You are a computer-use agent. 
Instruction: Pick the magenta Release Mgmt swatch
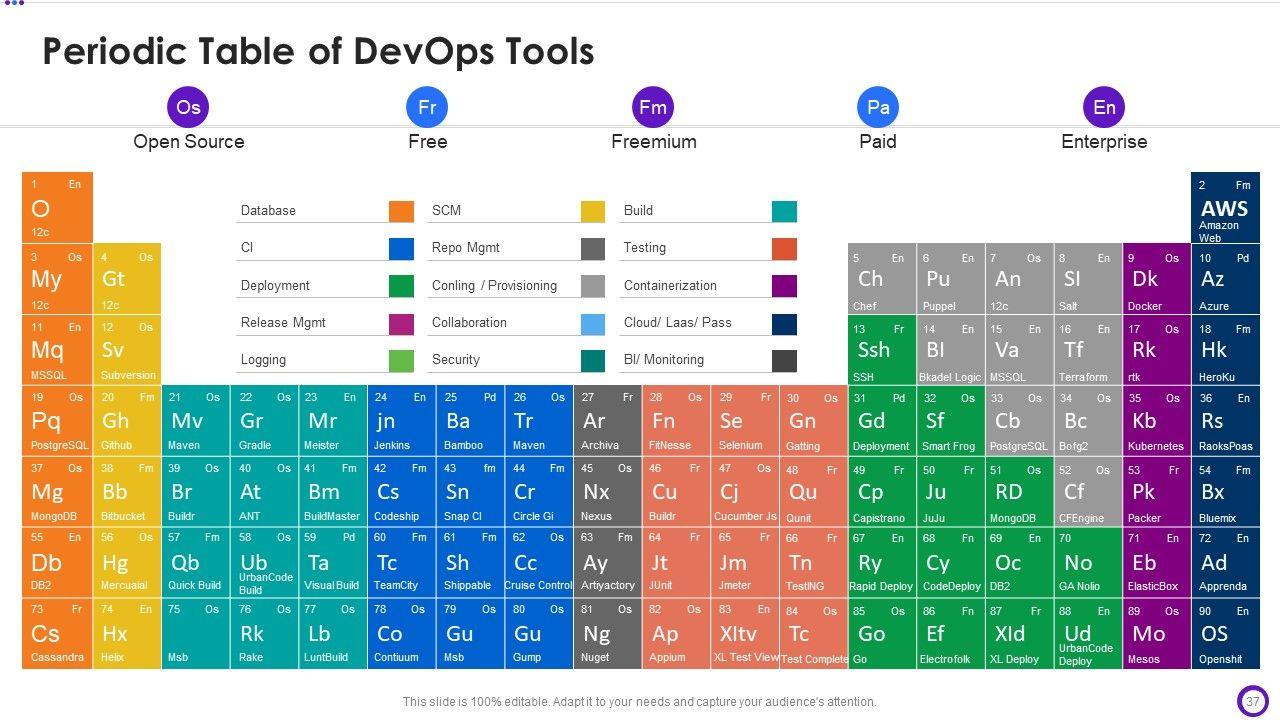point(401,323)
